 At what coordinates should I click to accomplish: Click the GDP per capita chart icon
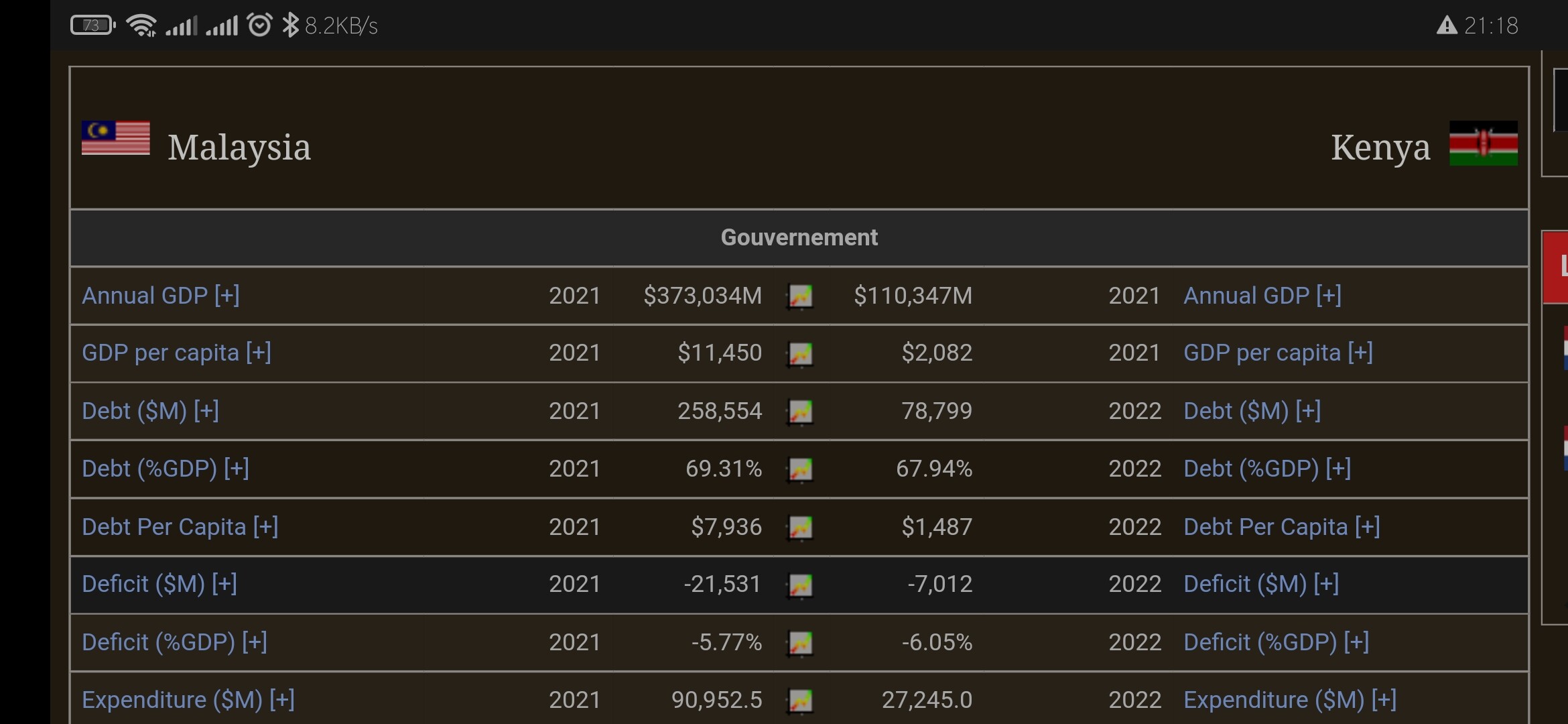(x=800, y=353)
